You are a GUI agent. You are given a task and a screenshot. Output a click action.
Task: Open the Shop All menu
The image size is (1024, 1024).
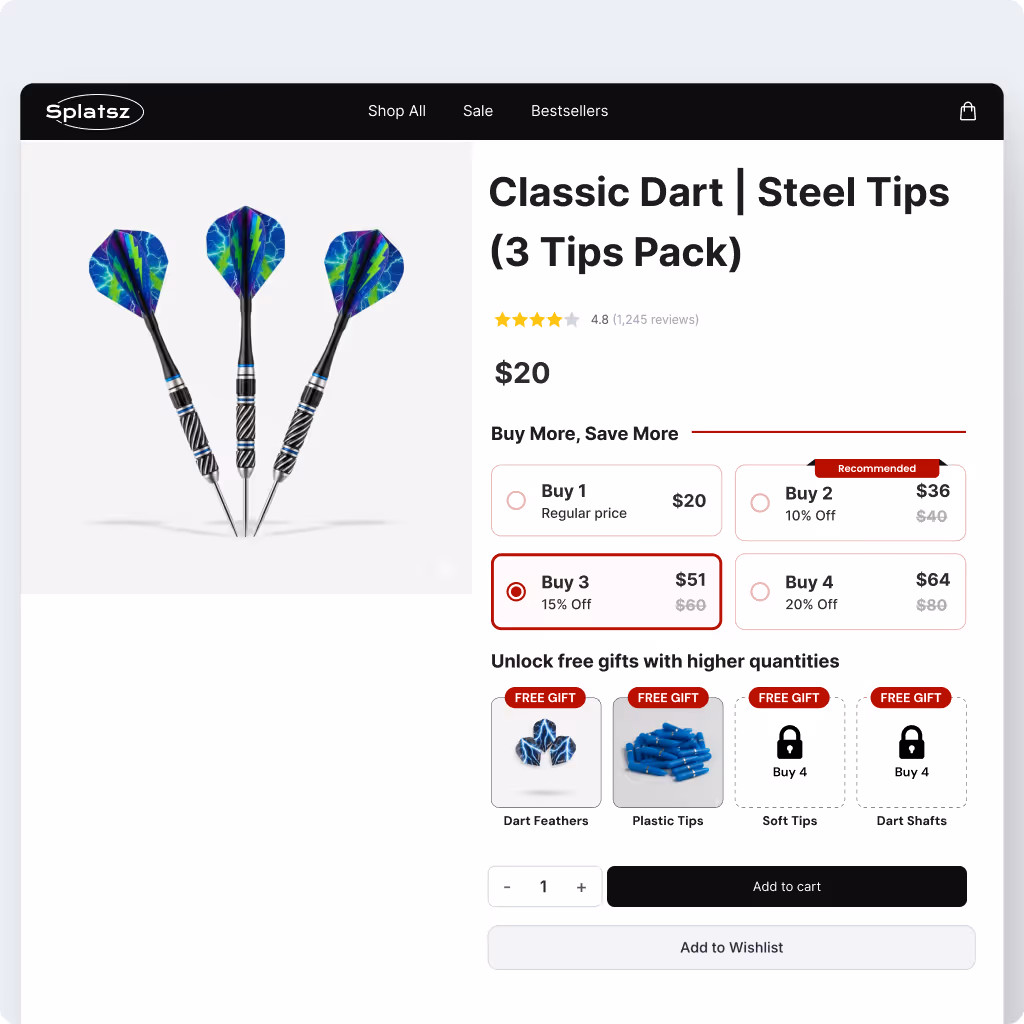coord(396,111)
